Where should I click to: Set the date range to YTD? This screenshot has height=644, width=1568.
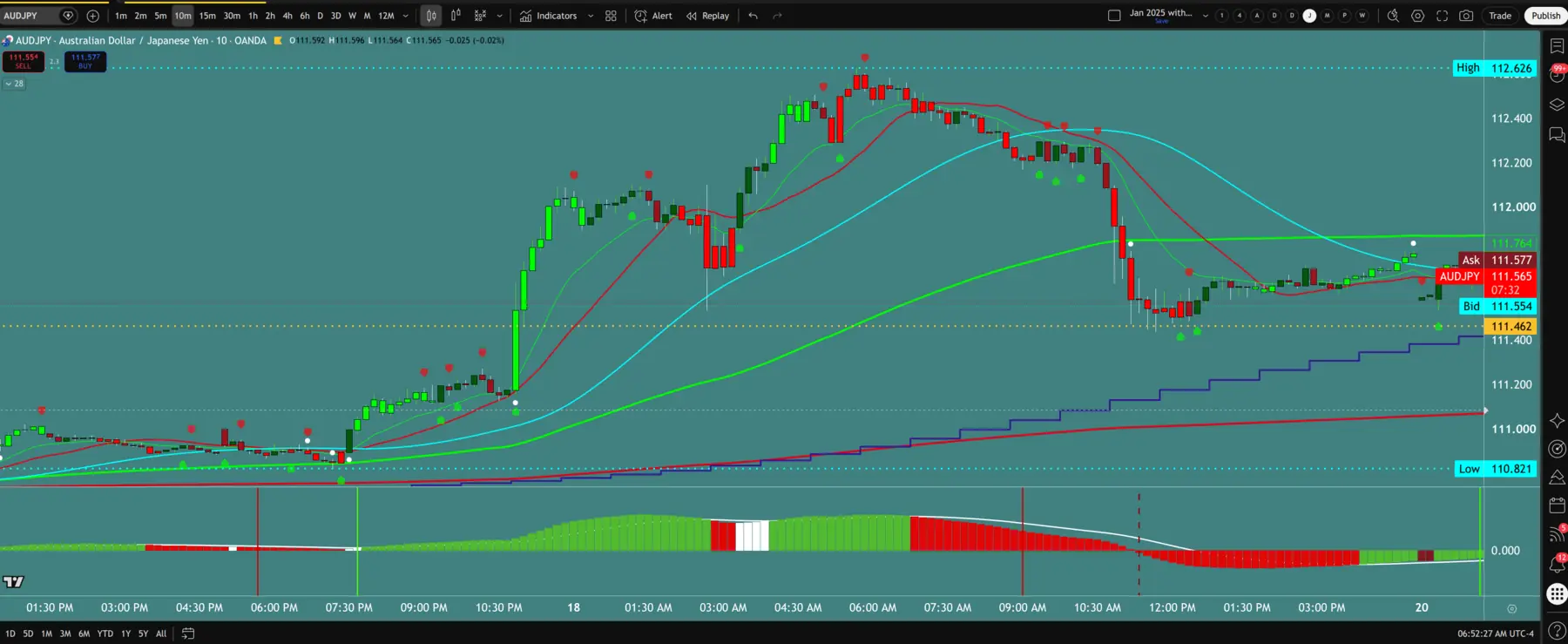(105, 634)
